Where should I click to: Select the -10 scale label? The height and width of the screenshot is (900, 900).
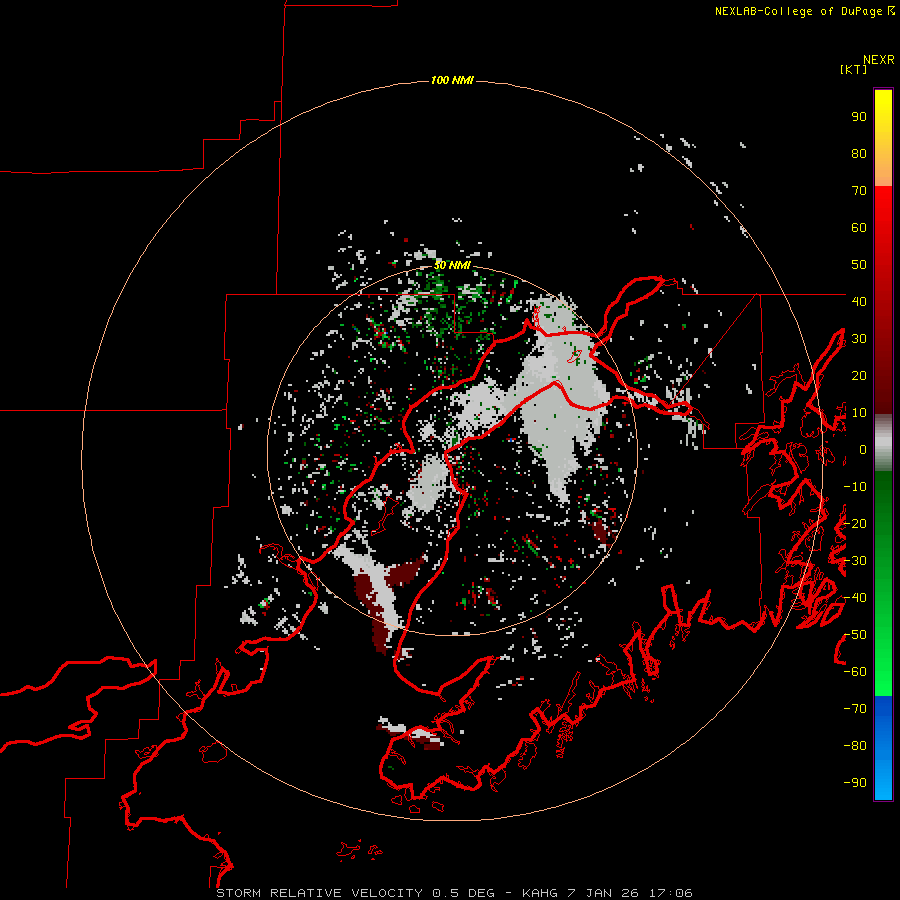click(x=855, y=487)
